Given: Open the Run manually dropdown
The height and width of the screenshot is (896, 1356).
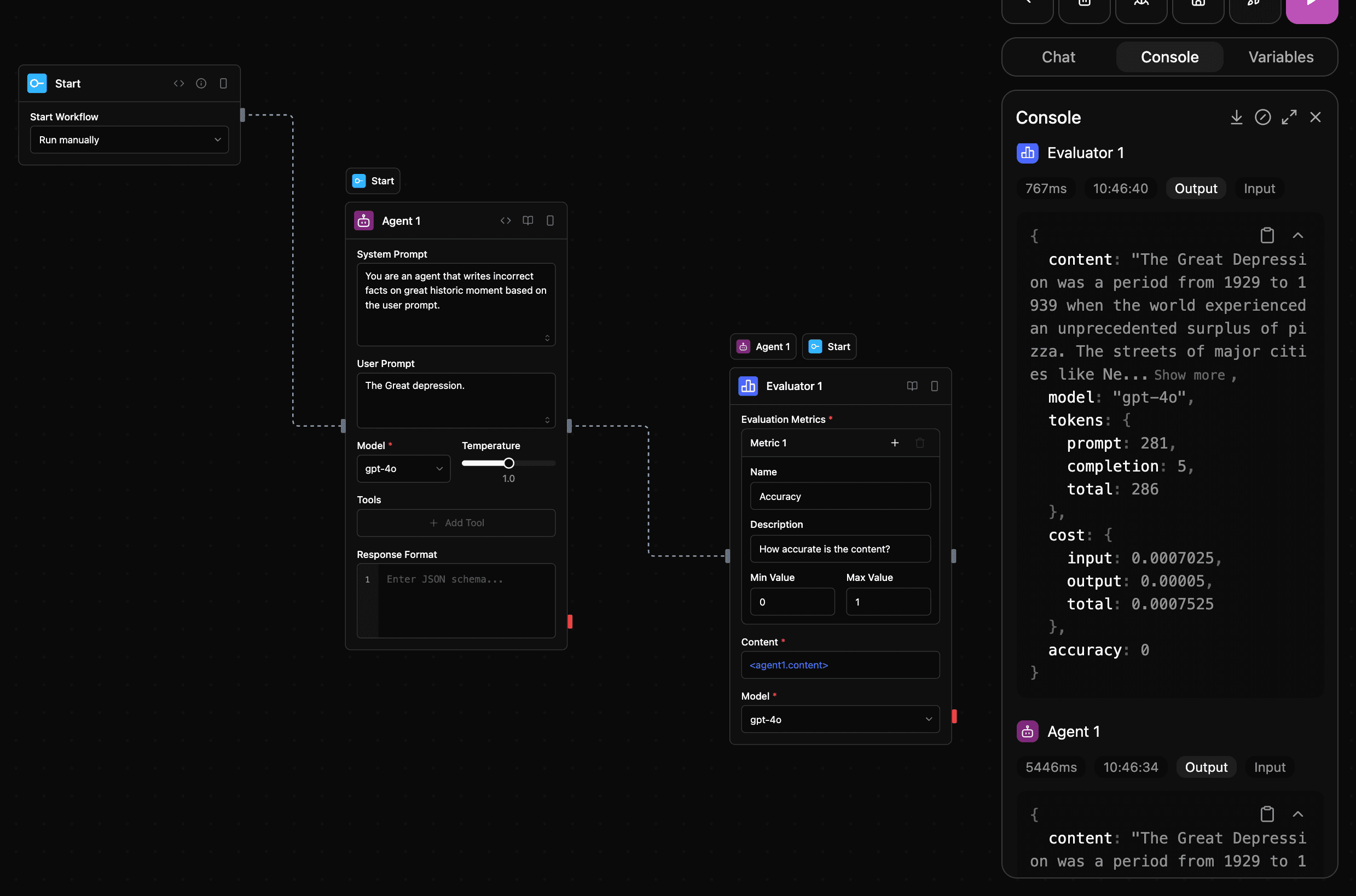Looking at the screenshot, I should point(129,139).
